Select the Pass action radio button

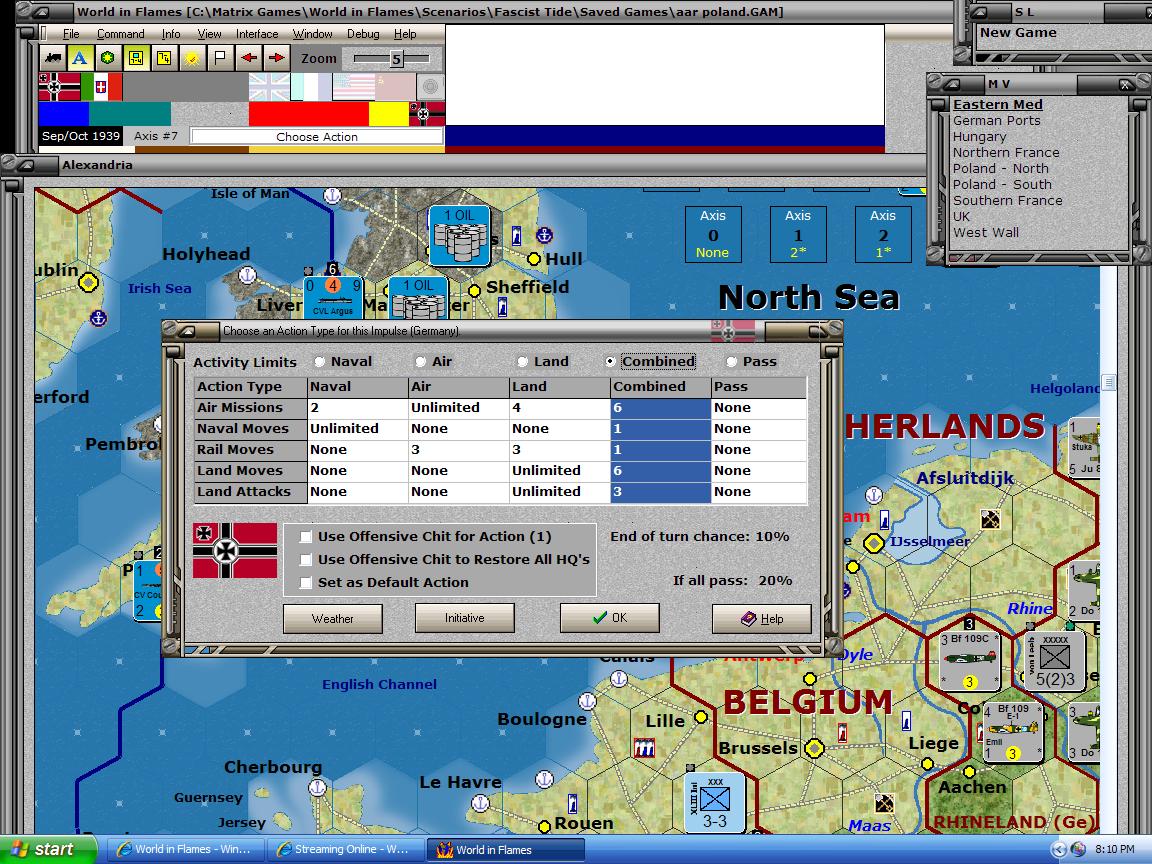pyautogui.click(x=731, y=361)
